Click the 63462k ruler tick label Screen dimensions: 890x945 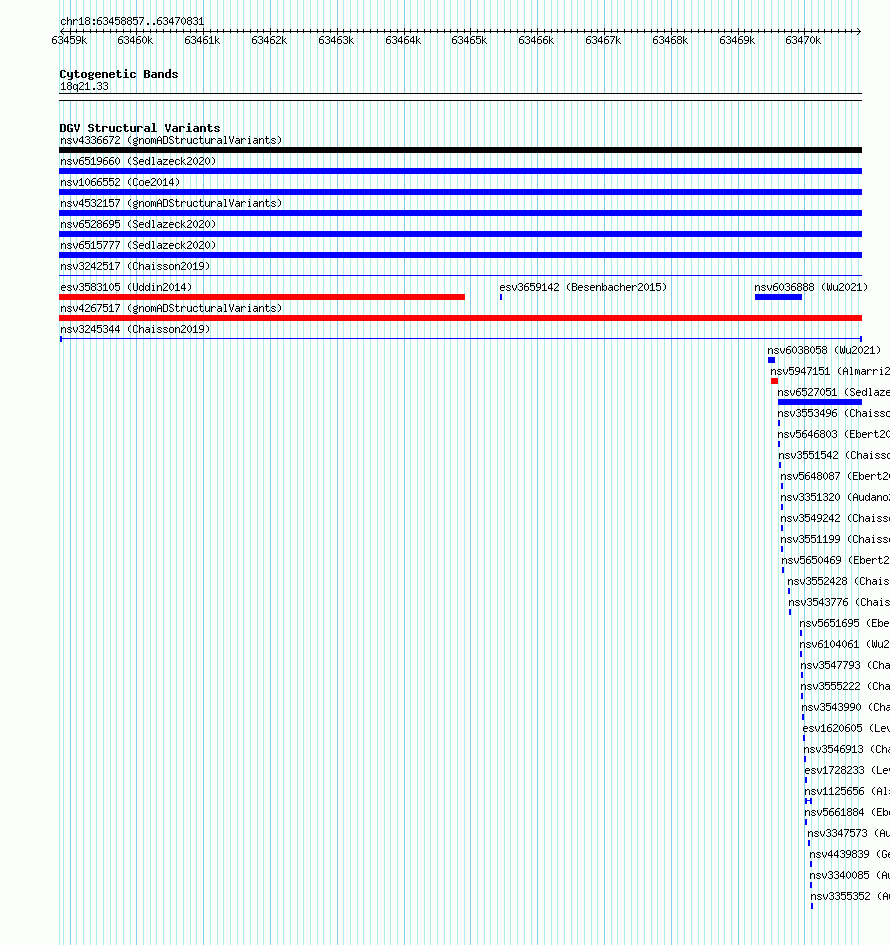(x=269, y=40)
